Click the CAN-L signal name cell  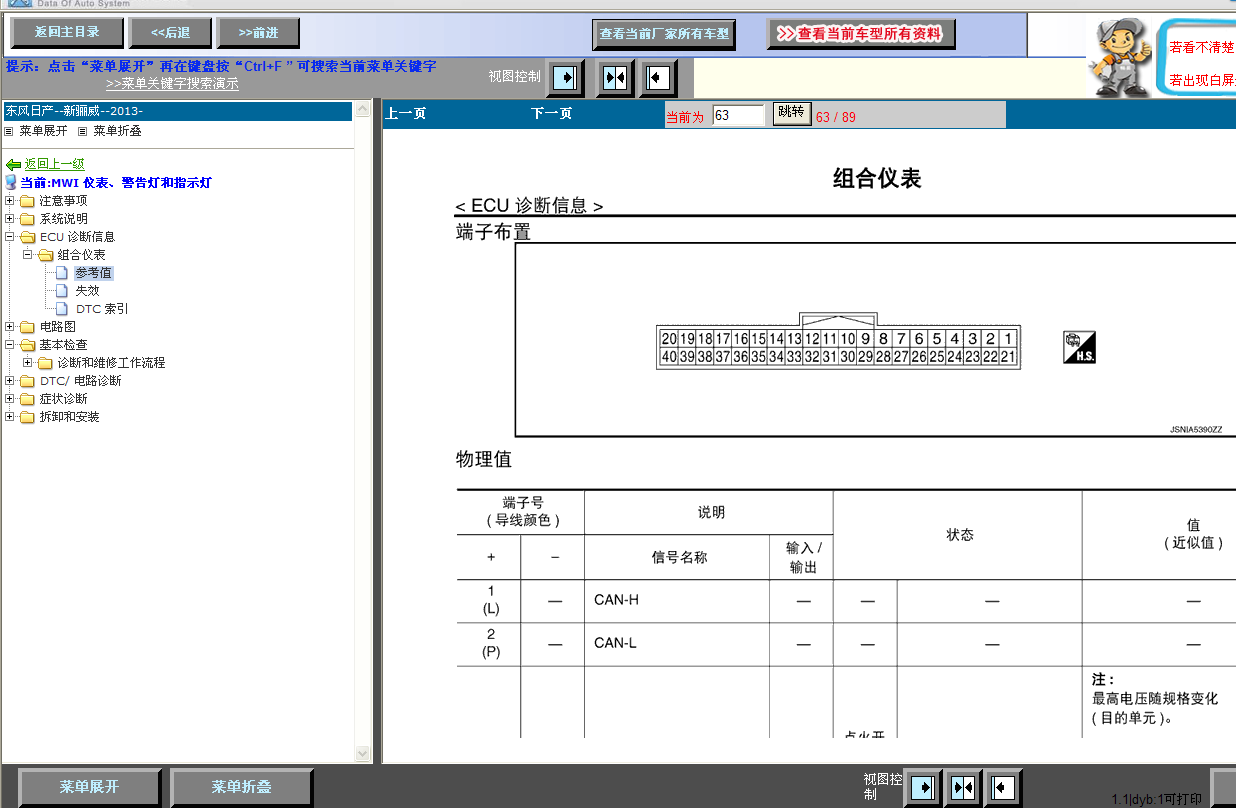(x=677, y=643)
